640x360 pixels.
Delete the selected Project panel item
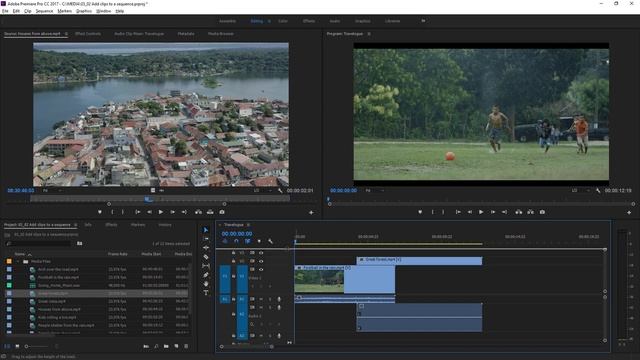tap(186, 346)
